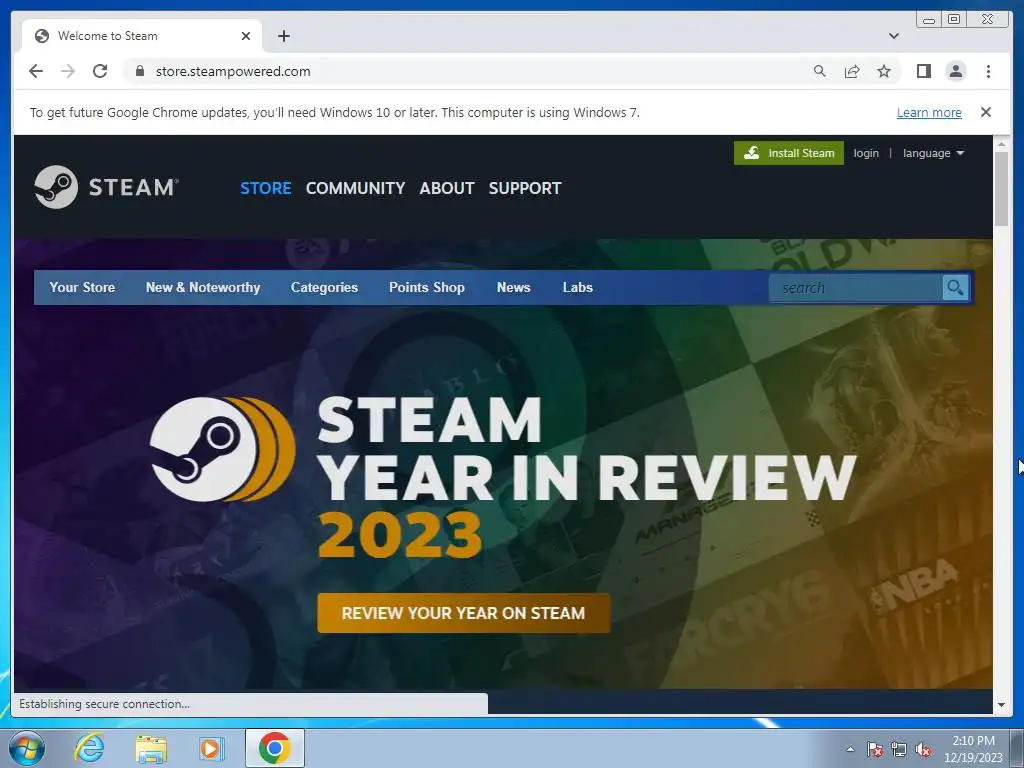
Task: Open the Categories tab
Action: 325,287
